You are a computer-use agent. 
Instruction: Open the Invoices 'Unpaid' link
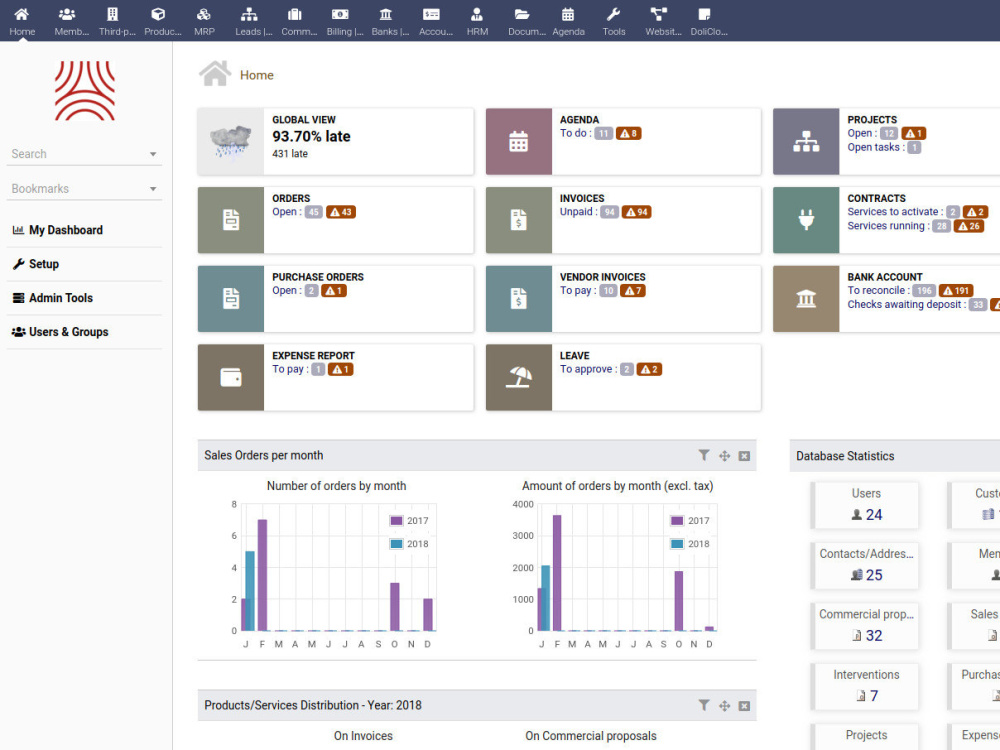pyautogui.click(x=578, y=212)
